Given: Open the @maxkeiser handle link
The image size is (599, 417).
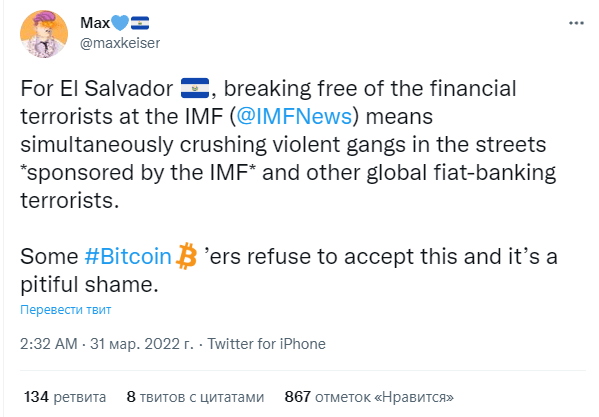Looking at the screenshot, I should click(x=120, y=43).
